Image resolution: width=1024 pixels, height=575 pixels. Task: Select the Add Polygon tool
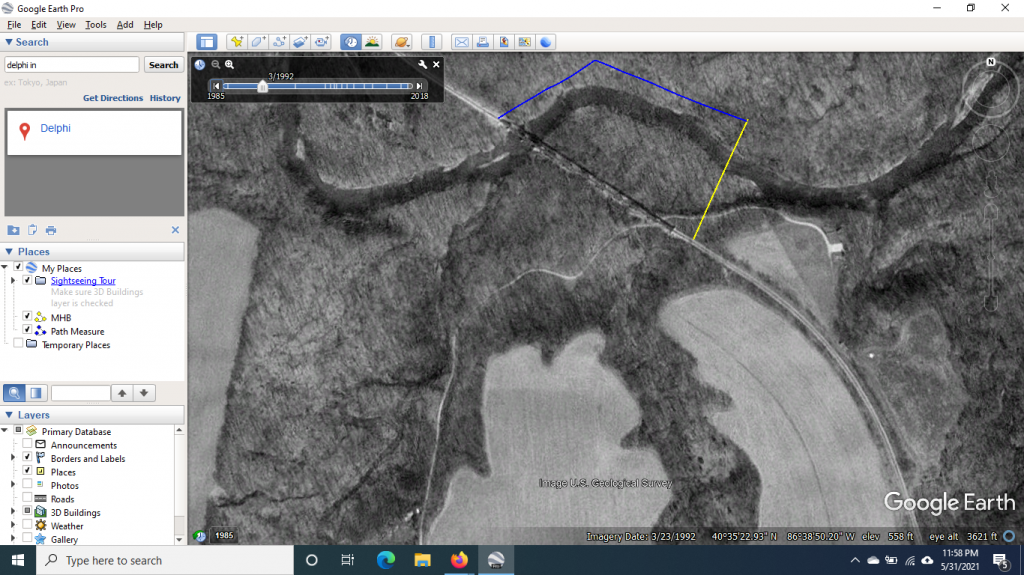tap(258, 42)
